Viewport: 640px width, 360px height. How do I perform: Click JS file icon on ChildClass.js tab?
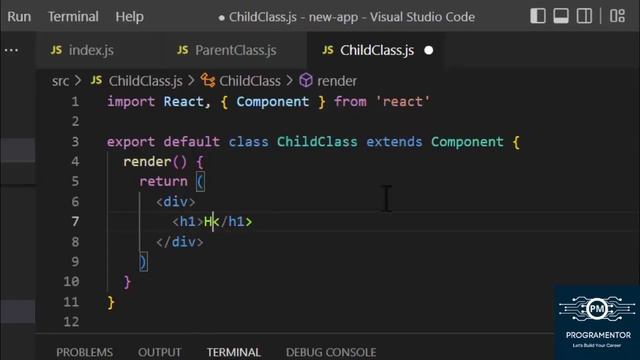(328, 50)
